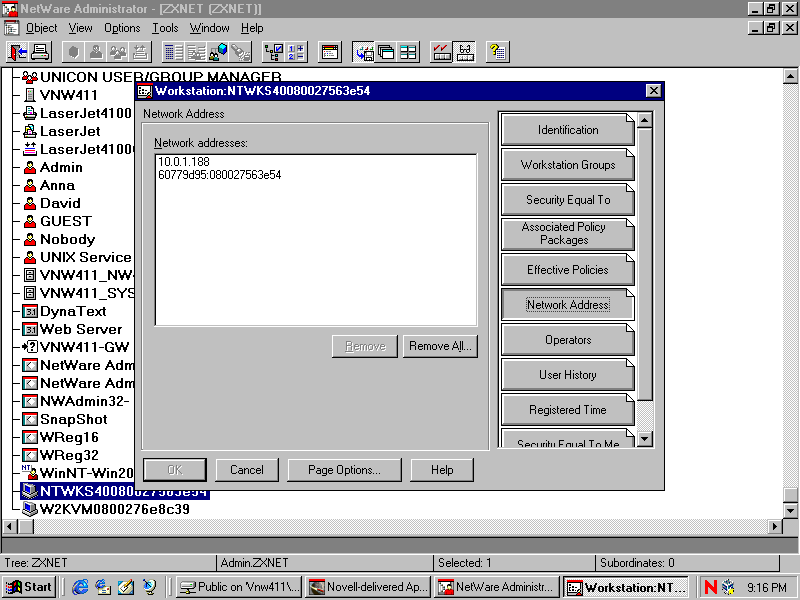Image resolution: width=800 pixels, height=600 pixels.
Task: Open the Effective Policies page
Action: point(568,269)
